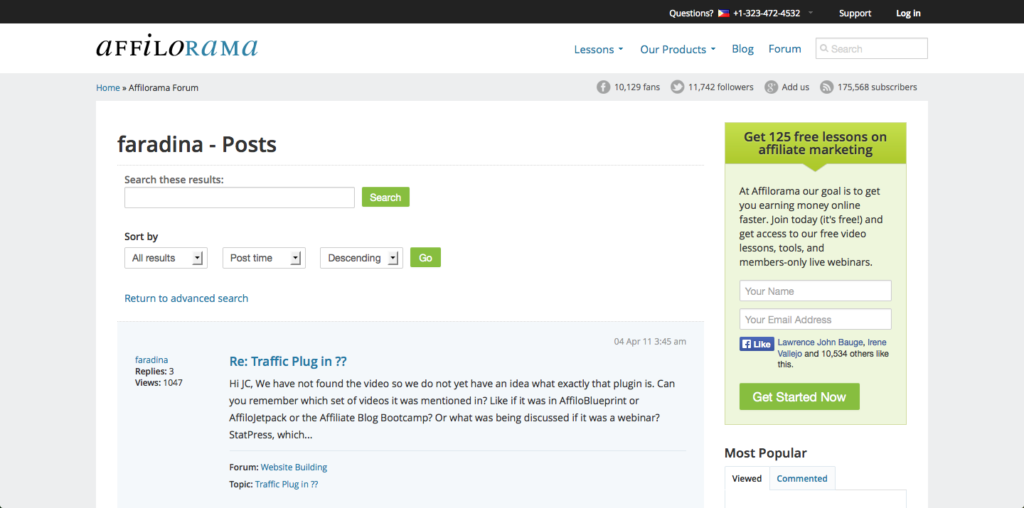
Task: Switch to the Commented tab
Action: pyautogui.click(x=802, y=479)
